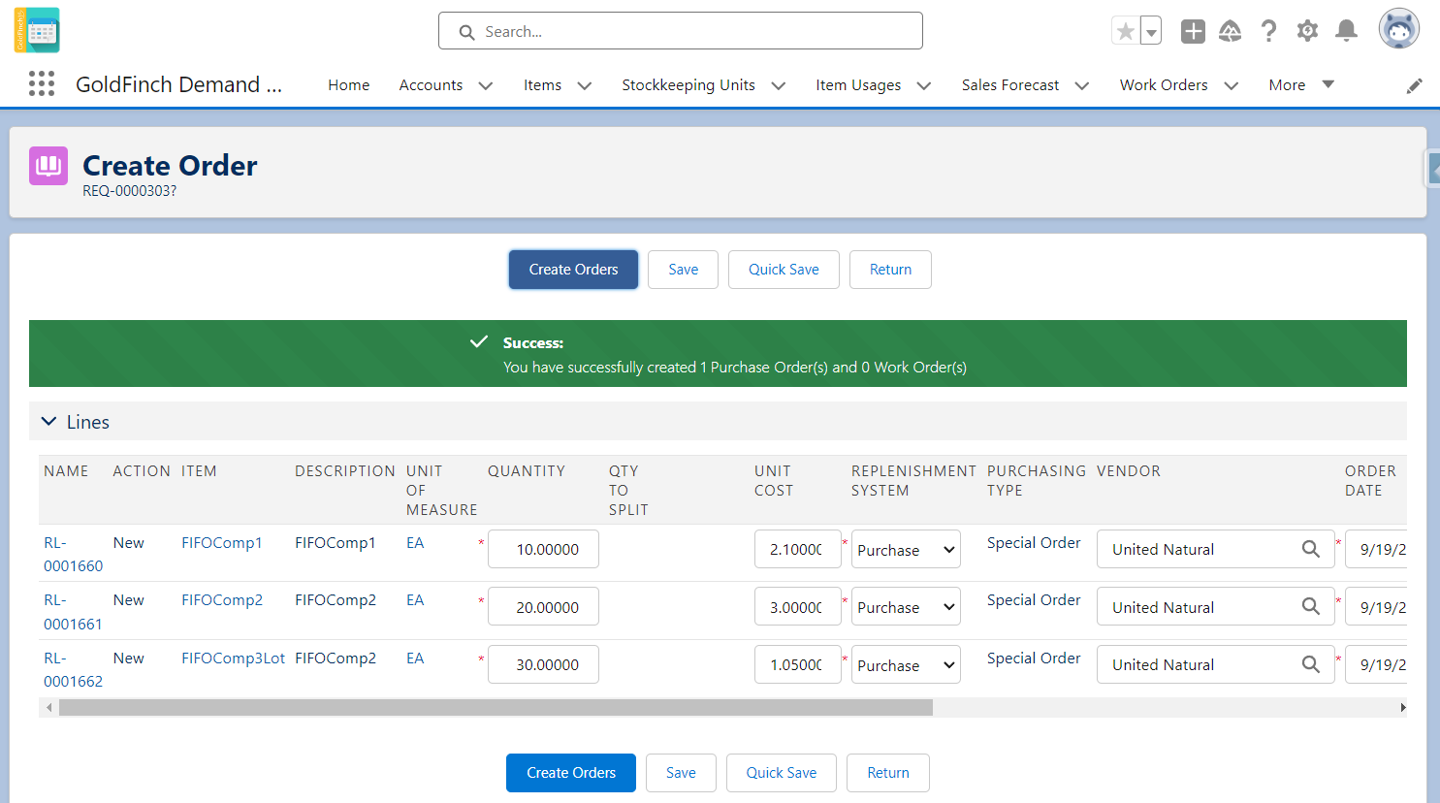This screenshot has width=1440, height=803.
Task: Click the order date field for RL-0001661
Action: 1376,607
